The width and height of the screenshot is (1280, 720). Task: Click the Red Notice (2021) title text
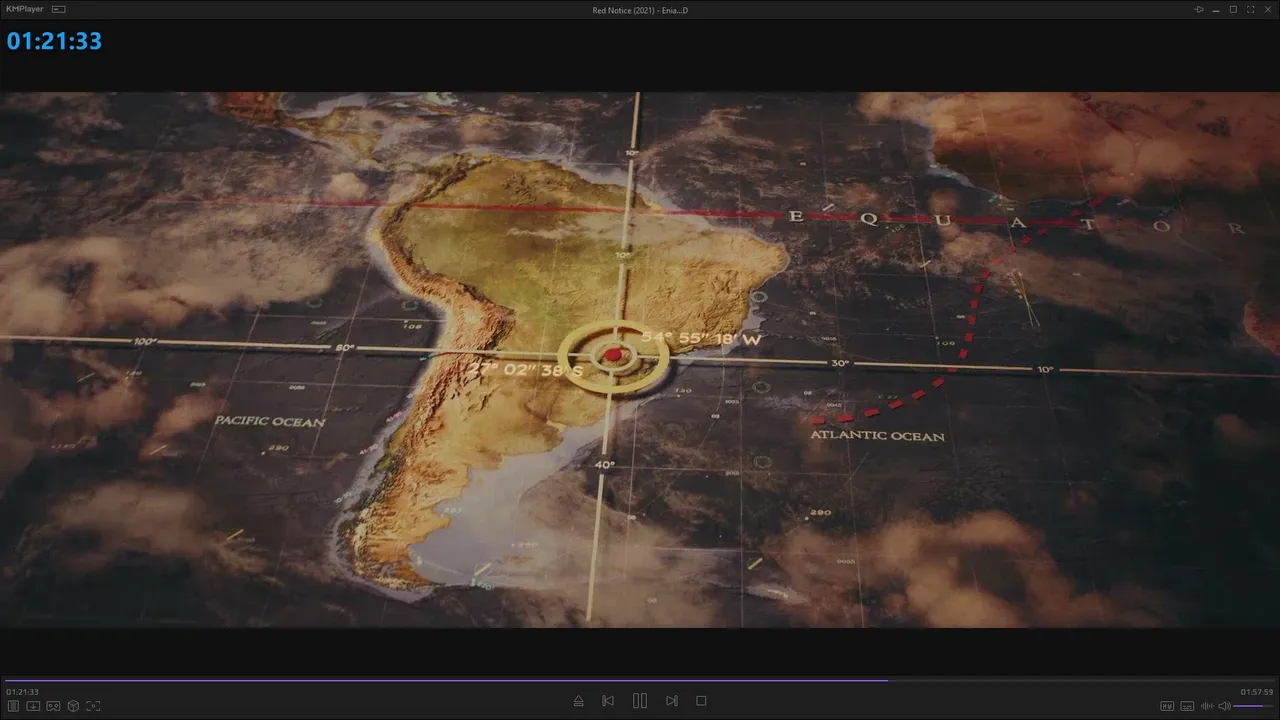pos(640,10)
